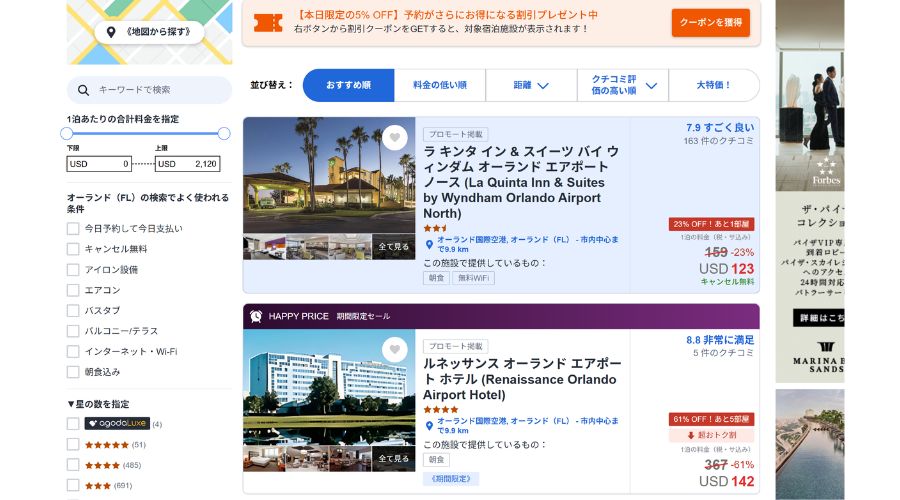Click the magnifier icon in keyword search
The image size is (900, 500).
pos(83,90)
